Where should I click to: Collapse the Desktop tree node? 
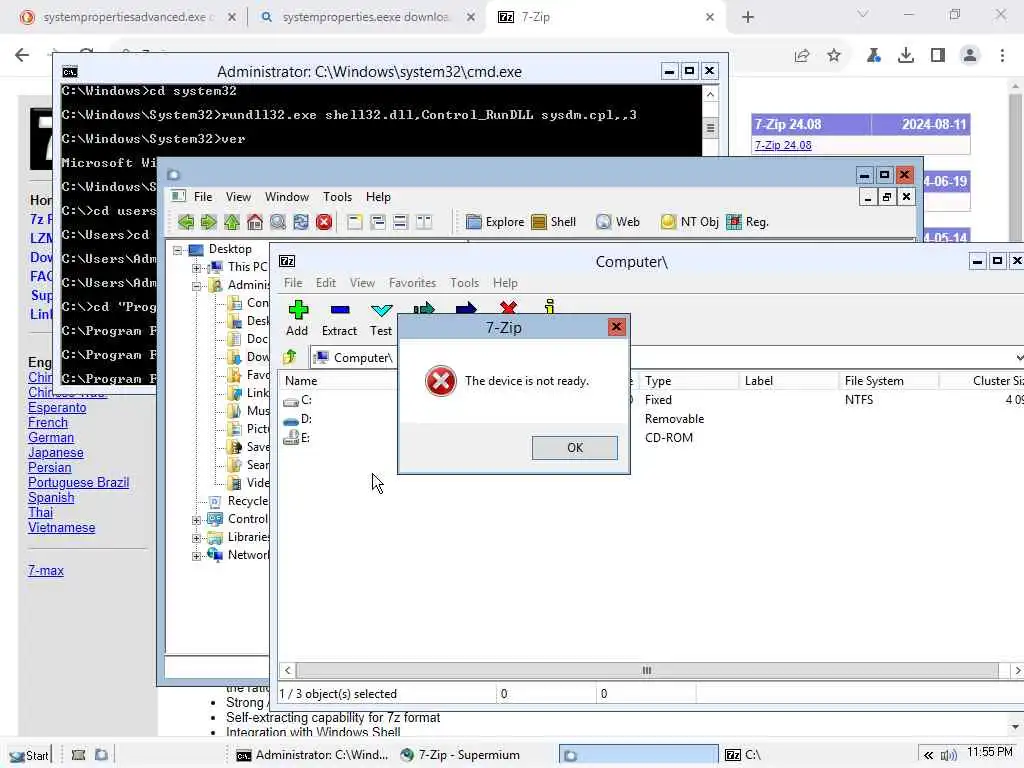178,249
